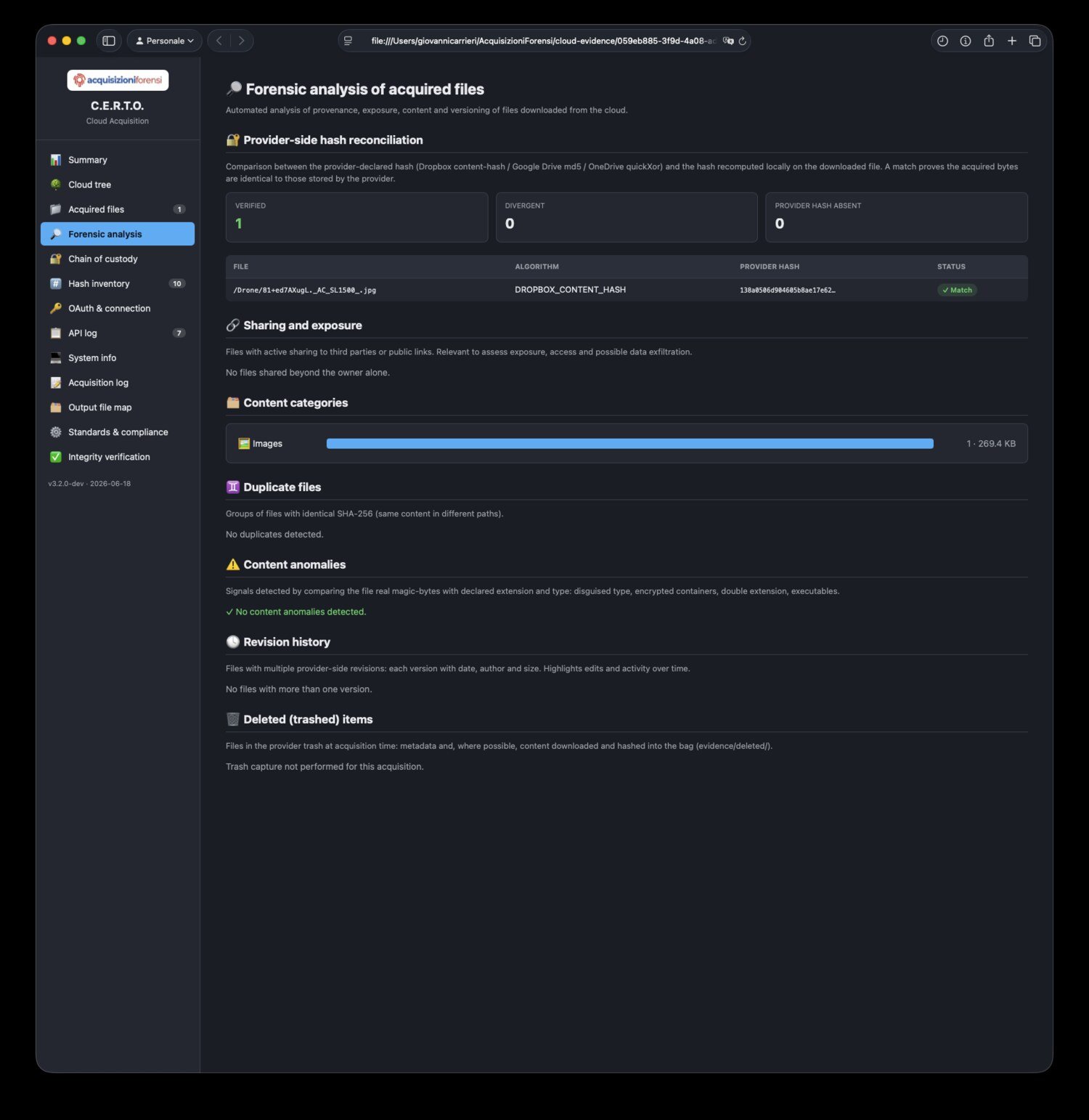The image size is (1089, 1120).
Task: Toggle the Safari sidebar button
Action: point(109,41)
